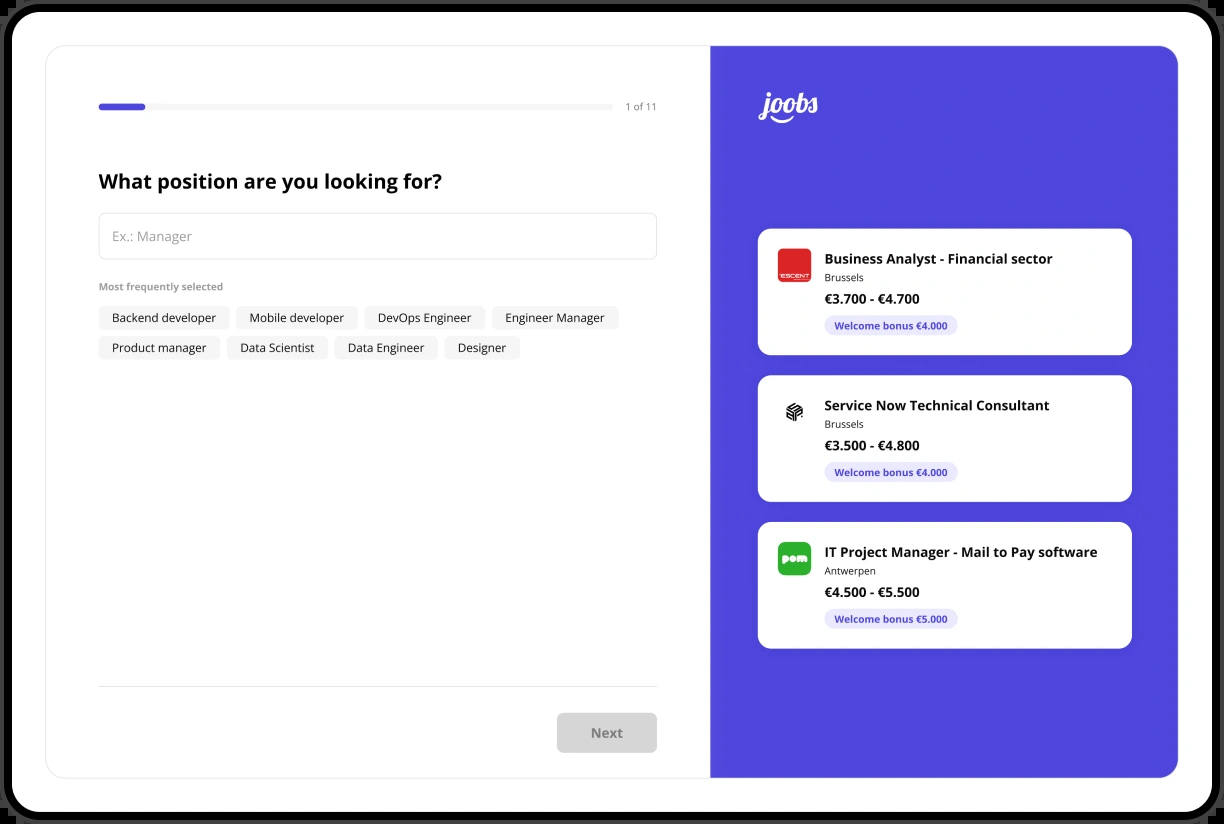Pick the Data Scientist option
Viewport: 1224px width, 824px height.
pos(277,348)
